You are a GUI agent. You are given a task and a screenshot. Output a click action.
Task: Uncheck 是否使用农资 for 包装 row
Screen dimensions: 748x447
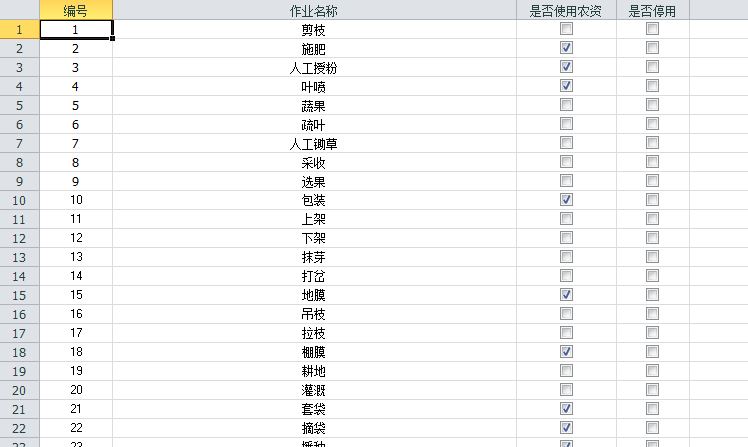566,200
